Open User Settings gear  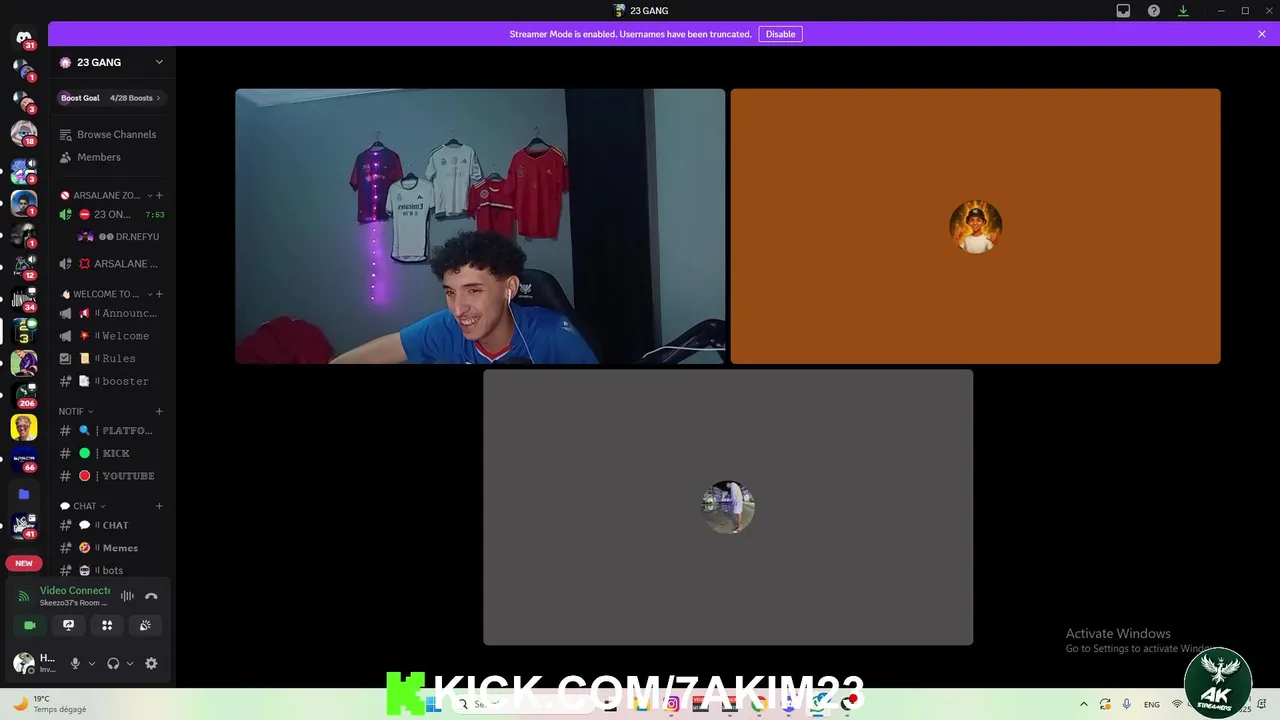point(151,663)
